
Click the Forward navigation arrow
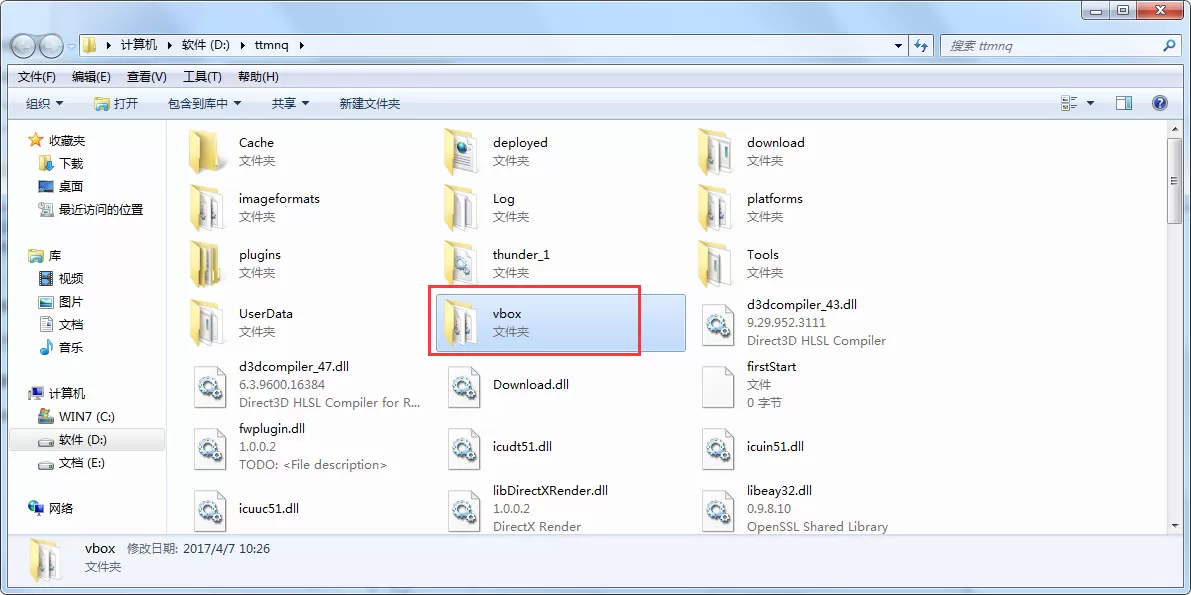50,45
